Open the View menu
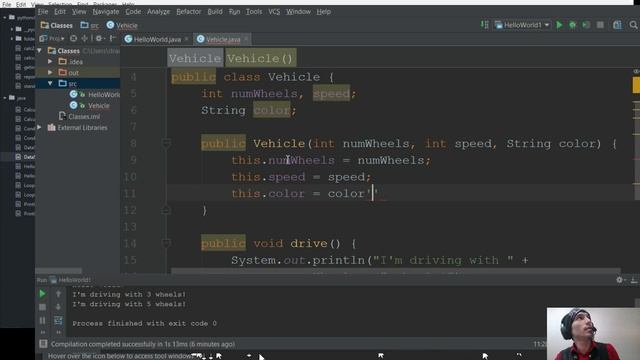640x360 pixels. coord(79,11)
